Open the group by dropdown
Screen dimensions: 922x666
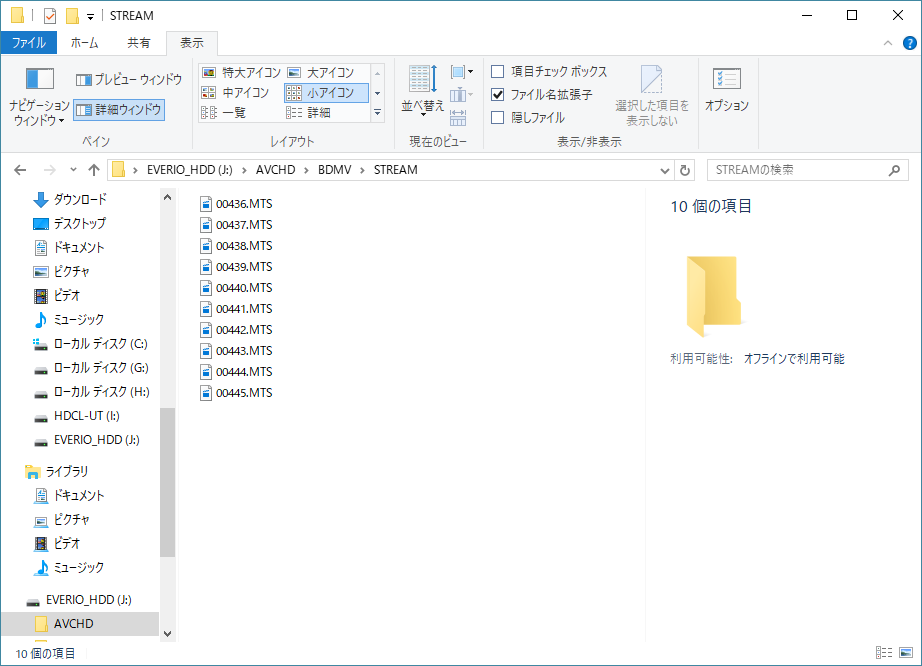pyautogui.click(x=462, y=72)
